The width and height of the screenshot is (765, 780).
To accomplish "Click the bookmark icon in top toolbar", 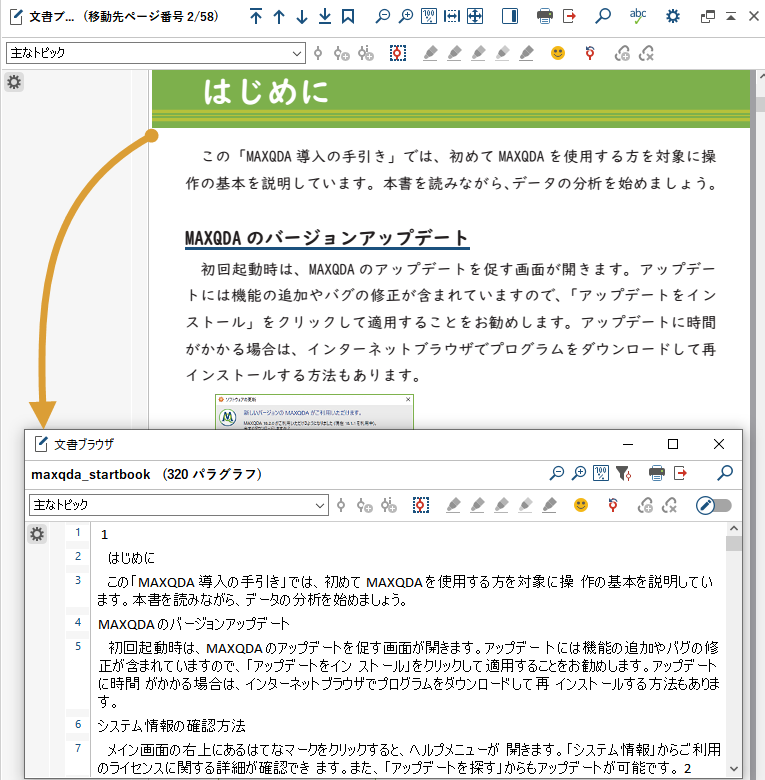I will [x=348, y=16].
